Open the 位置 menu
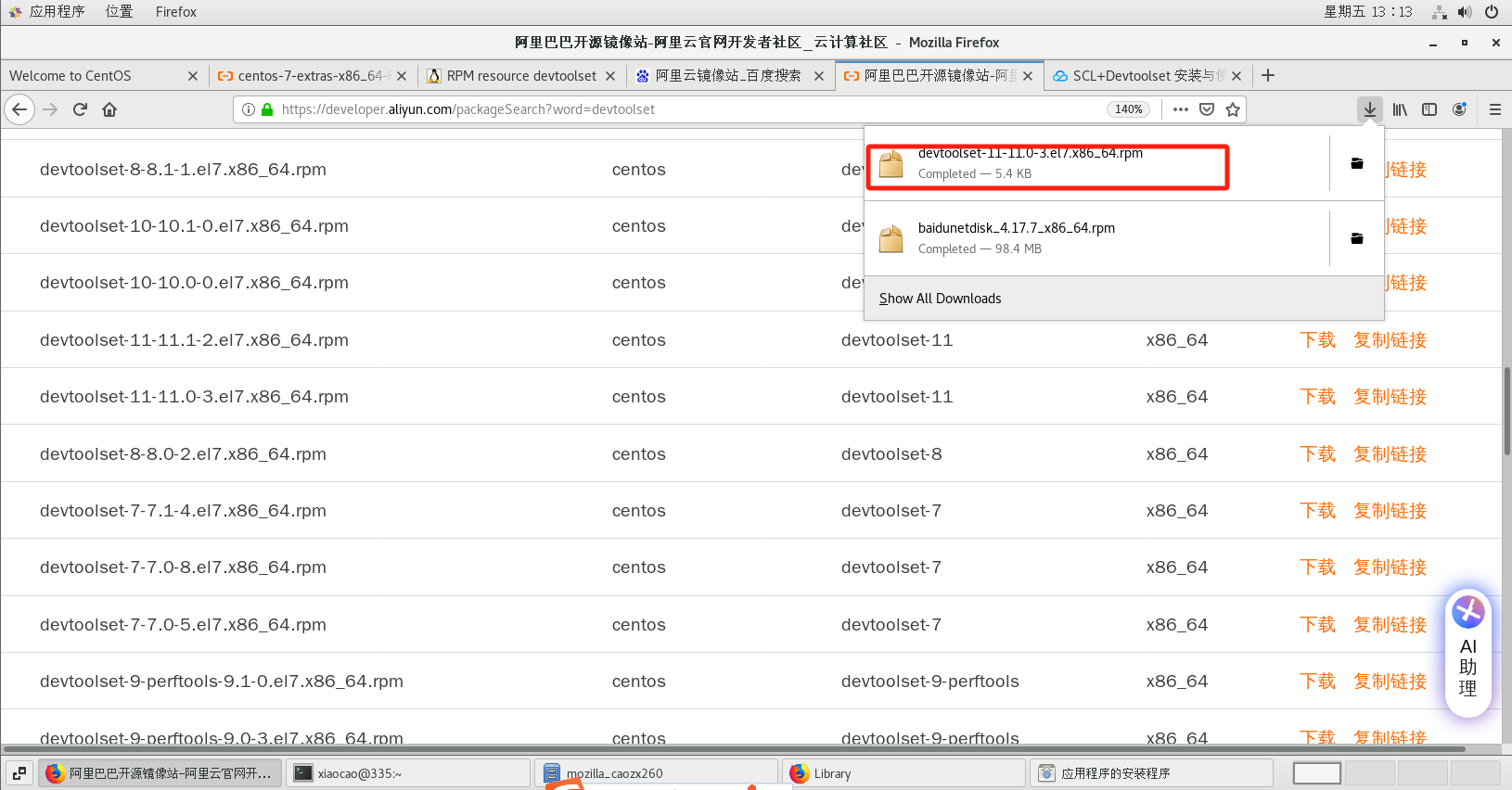Image resolution: width=1512 pixels, height=790 pixels. (x=119, y=12)
